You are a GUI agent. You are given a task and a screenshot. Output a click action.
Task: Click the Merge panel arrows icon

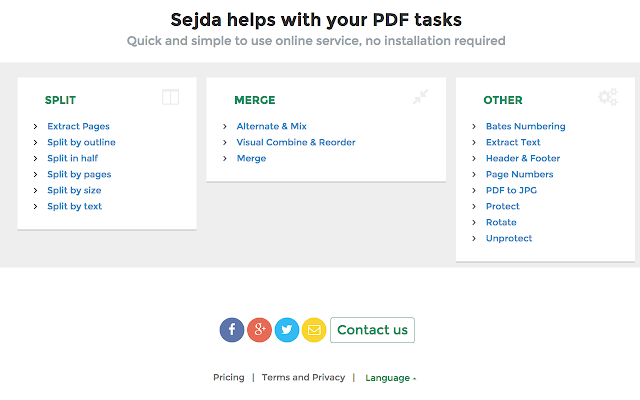coord(420,97)
